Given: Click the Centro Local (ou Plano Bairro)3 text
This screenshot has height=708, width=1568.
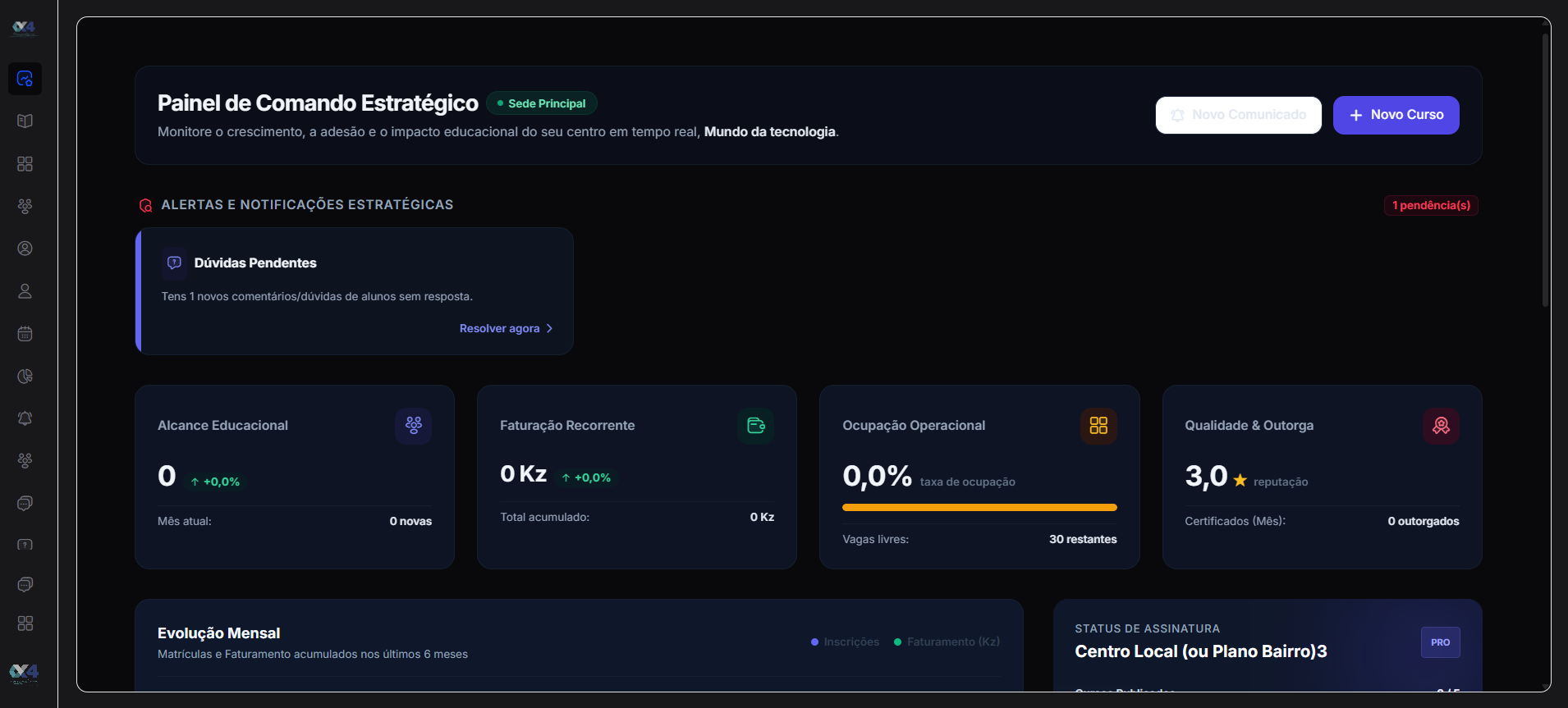Looking at the screenshot, I should click(x=1201, y=651).
